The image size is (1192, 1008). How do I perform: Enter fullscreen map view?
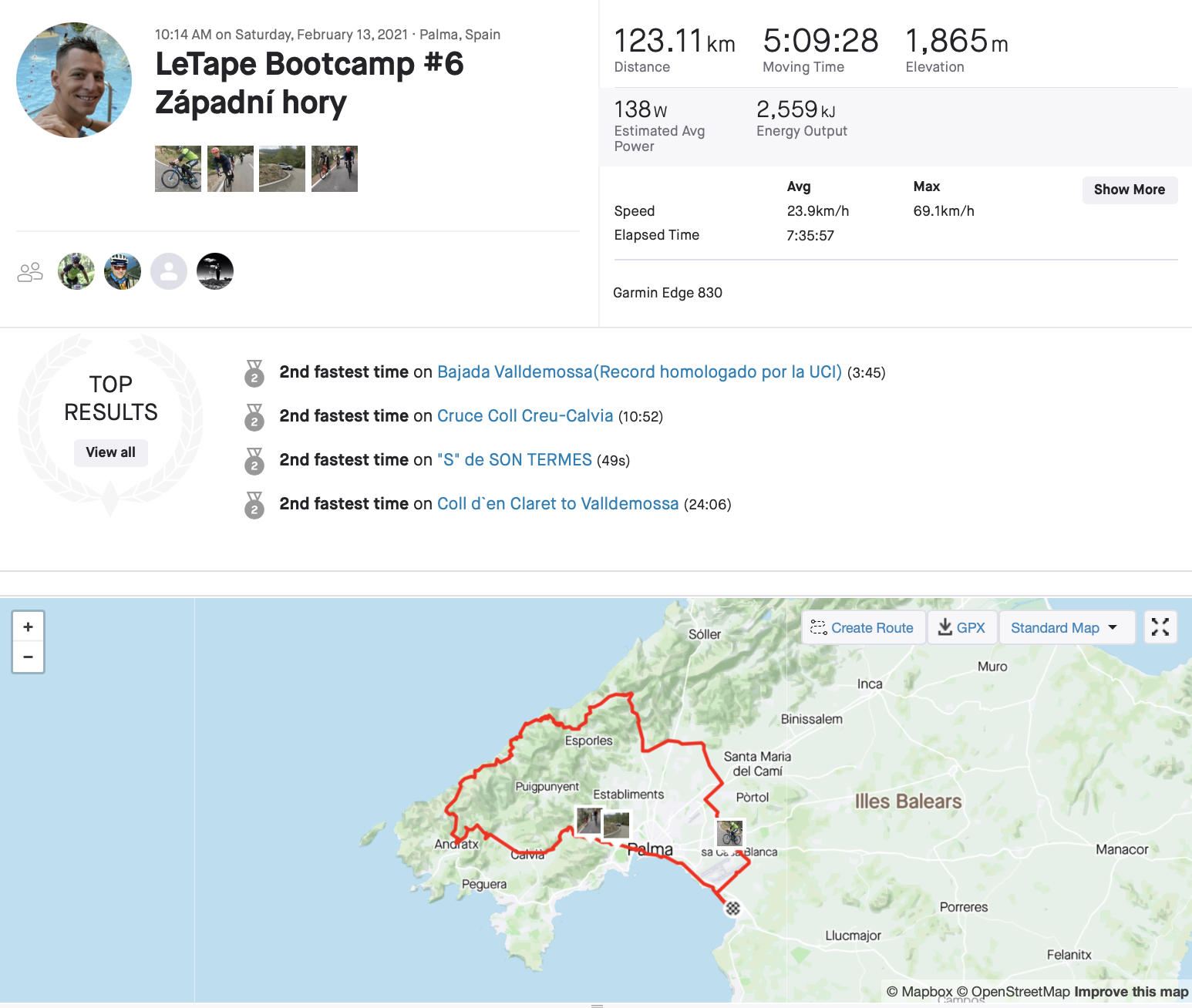(1160, 627)
